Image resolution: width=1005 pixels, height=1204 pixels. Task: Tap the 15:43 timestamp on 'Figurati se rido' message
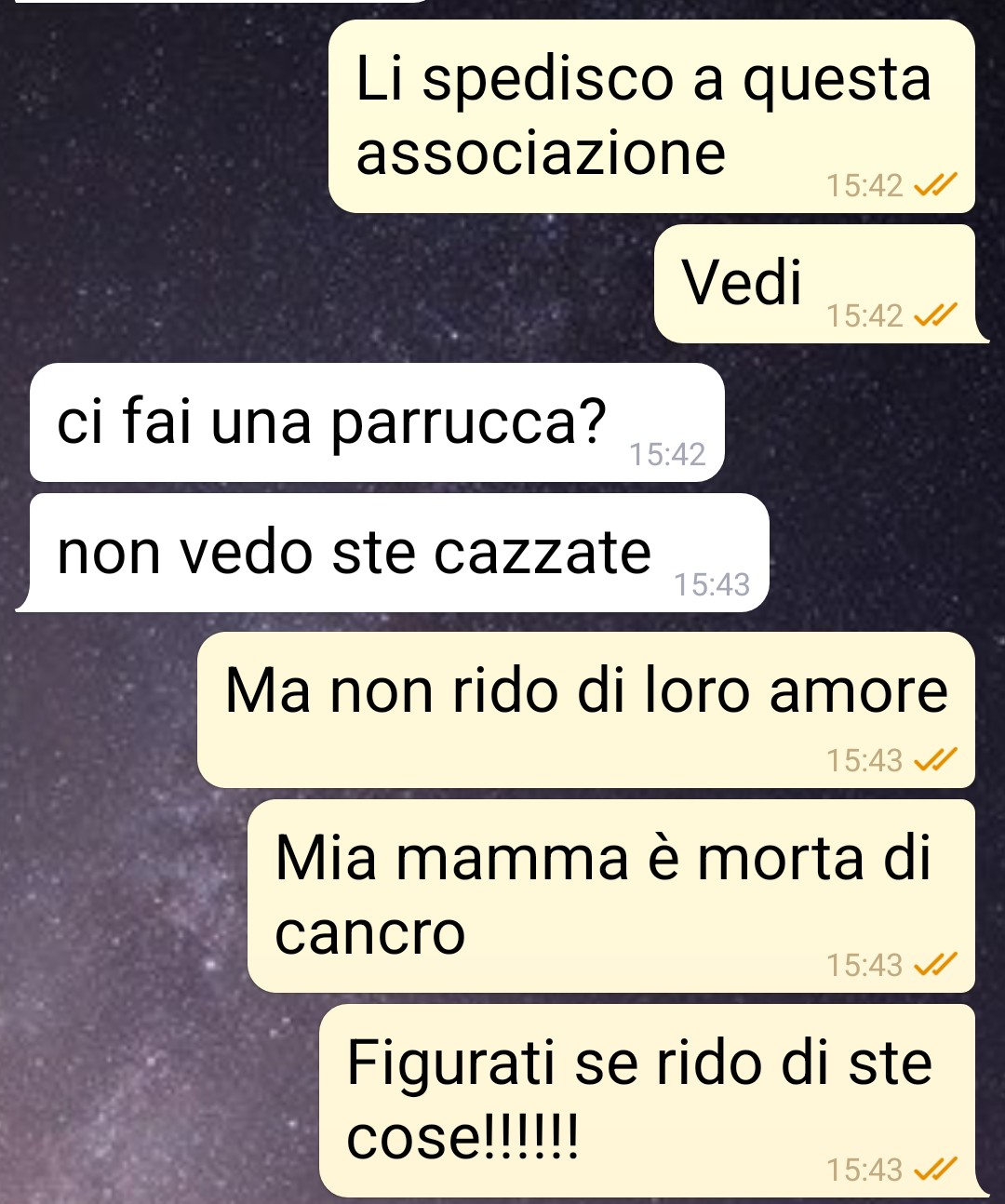(x=864, y=1170)
